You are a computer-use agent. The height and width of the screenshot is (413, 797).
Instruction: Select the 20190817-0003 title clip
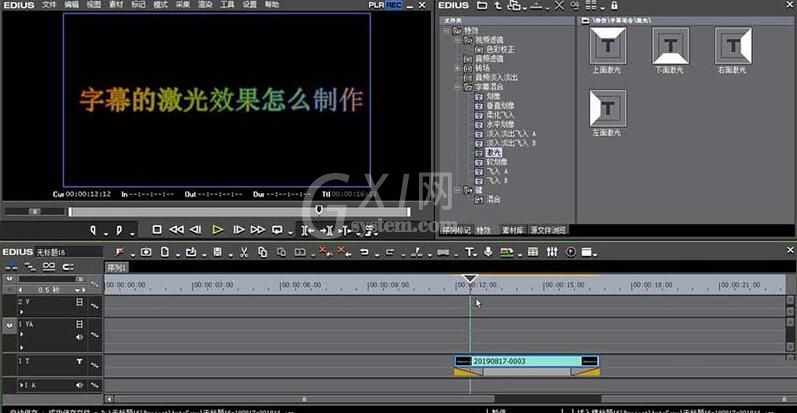[x=527, y=361]
